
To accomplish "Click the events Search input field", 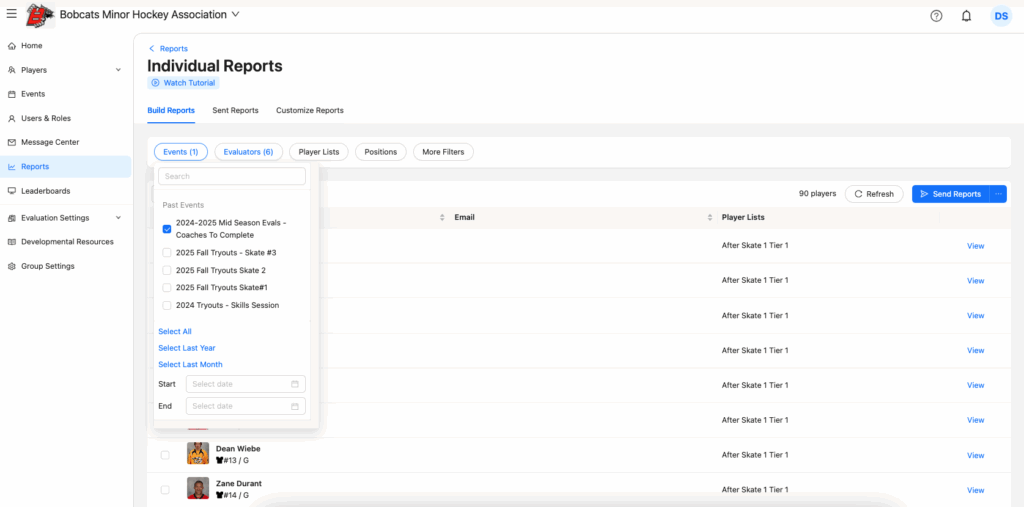I will [x=232, y=176].
